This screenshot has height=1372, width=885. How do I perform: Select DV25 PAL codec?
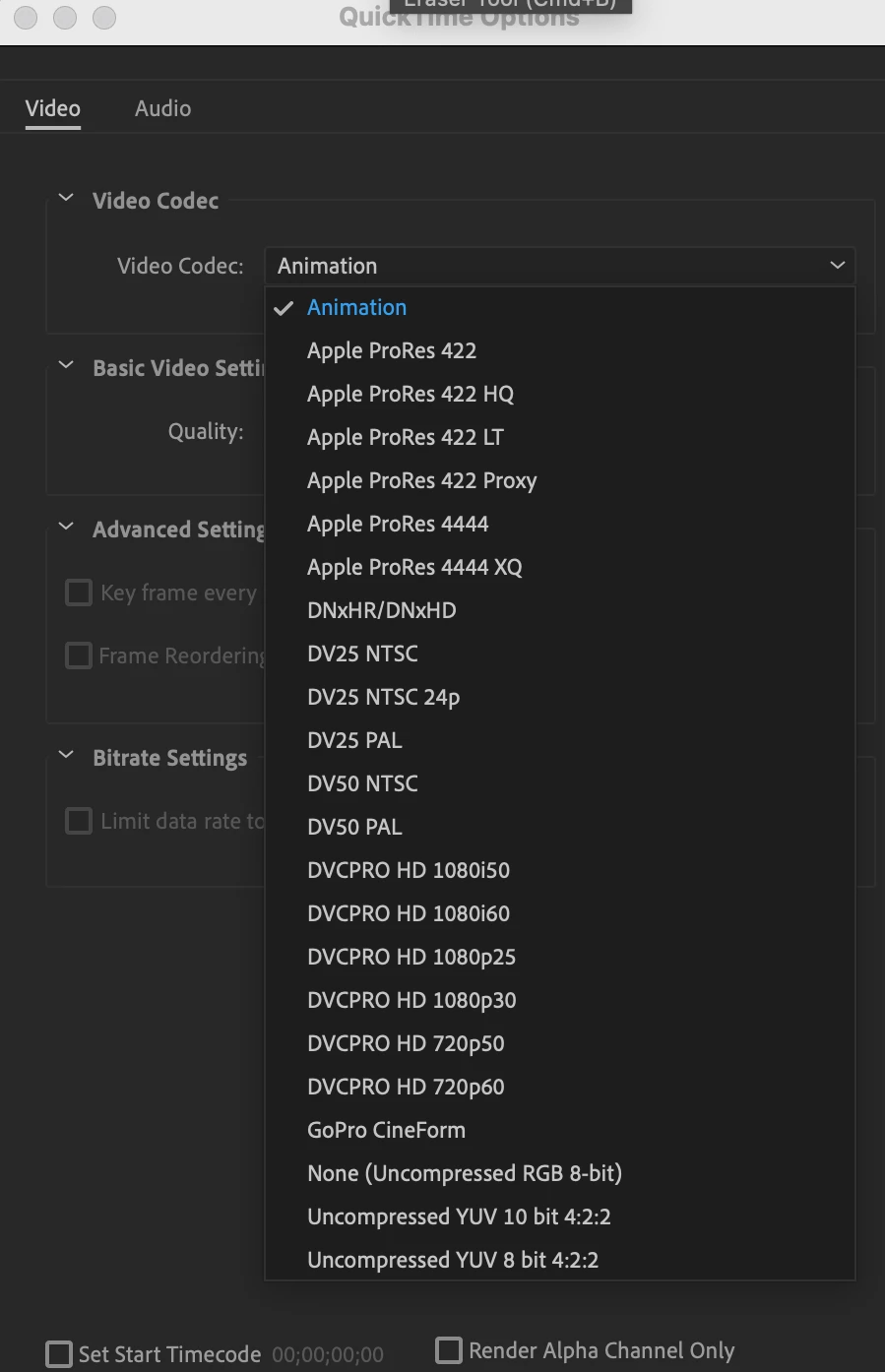pyautogui.click(x=559, y=740)
